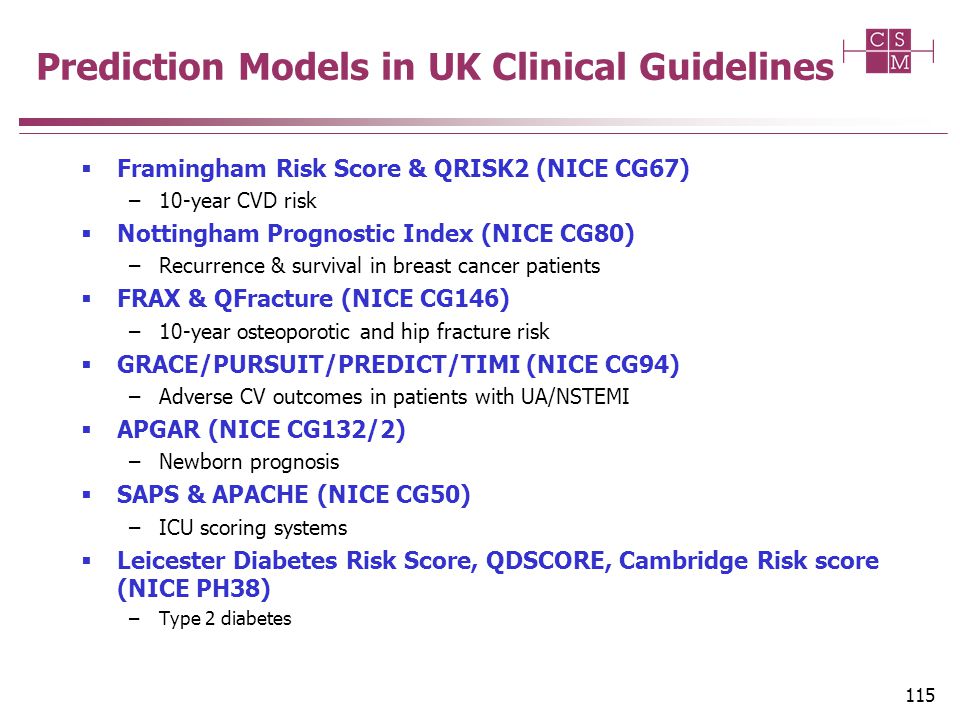Image resolution: width=960 pixels, height=720 pixels.
Task: Select the FRAX & QFracture heading
Action: coord(313,299)
